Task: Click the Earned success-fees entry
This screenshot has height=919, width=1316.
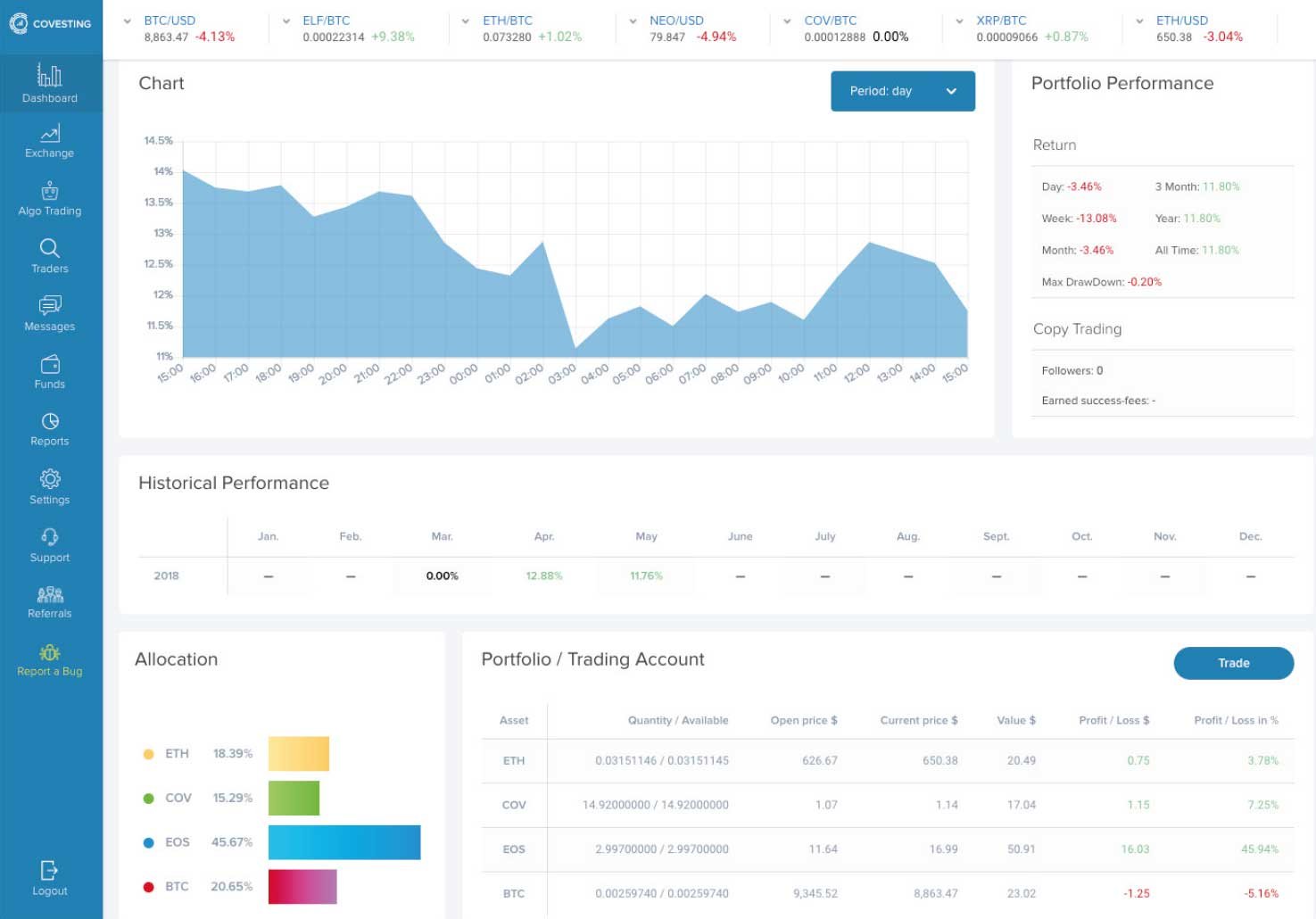Action: 1098,401
